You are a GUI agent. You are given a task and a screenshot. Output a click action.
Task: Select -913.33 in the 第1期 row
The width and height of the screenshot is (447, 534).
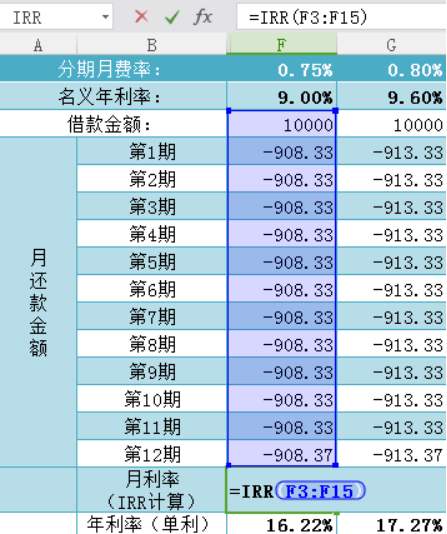[x=392, y=151]
